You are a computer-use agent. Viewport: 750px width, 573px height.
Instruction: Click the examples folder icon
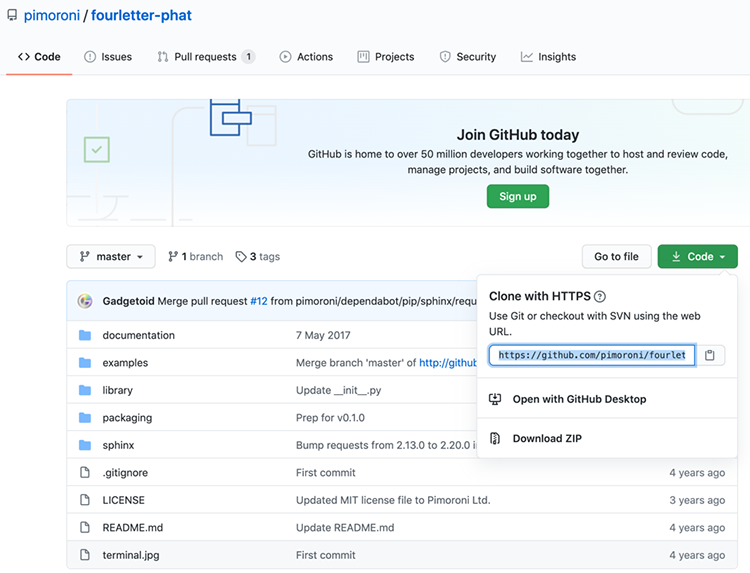[85, 363]
